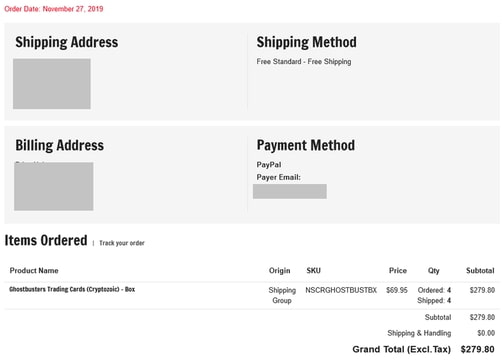
Task: Click the Billing Address heading
Action: tap(60, 146)
